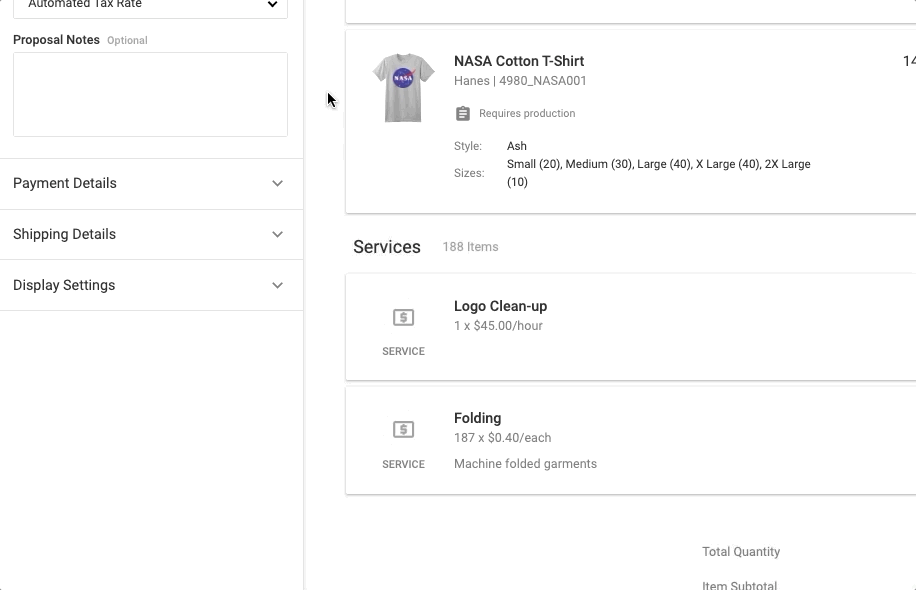Click into the Proposal Notes text area

[150, 94]
